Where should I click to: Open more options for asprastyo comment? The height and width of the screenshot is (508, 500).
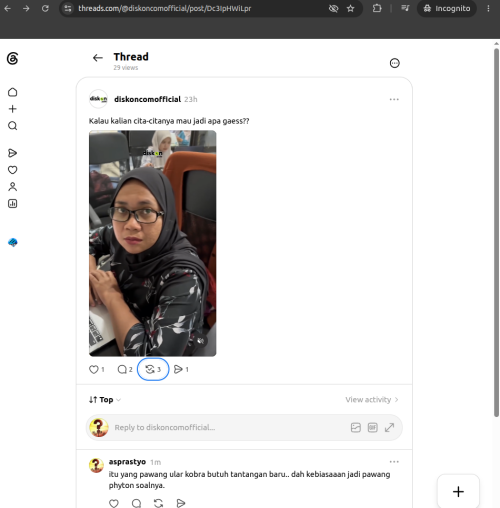coord(394,462)
